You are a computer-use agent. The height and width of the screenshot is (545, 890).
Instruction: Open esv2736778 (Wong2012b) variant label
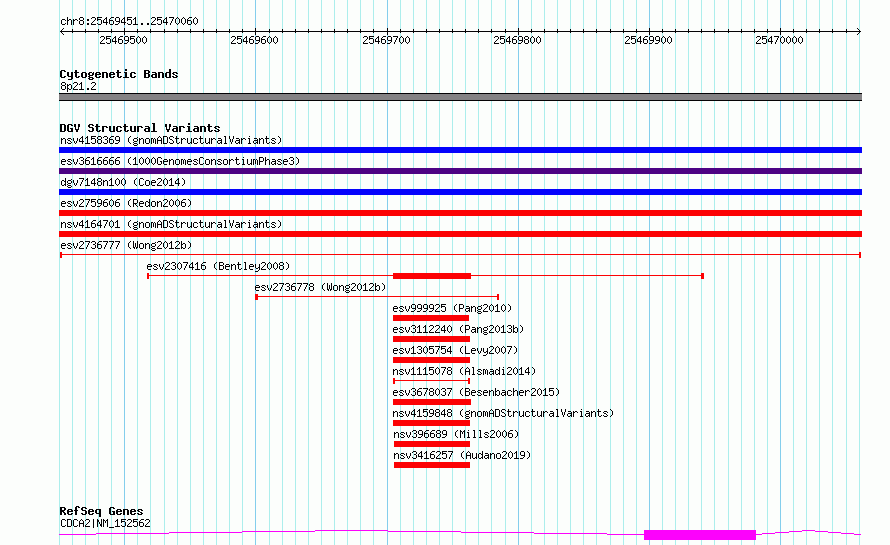pos(320,287)
